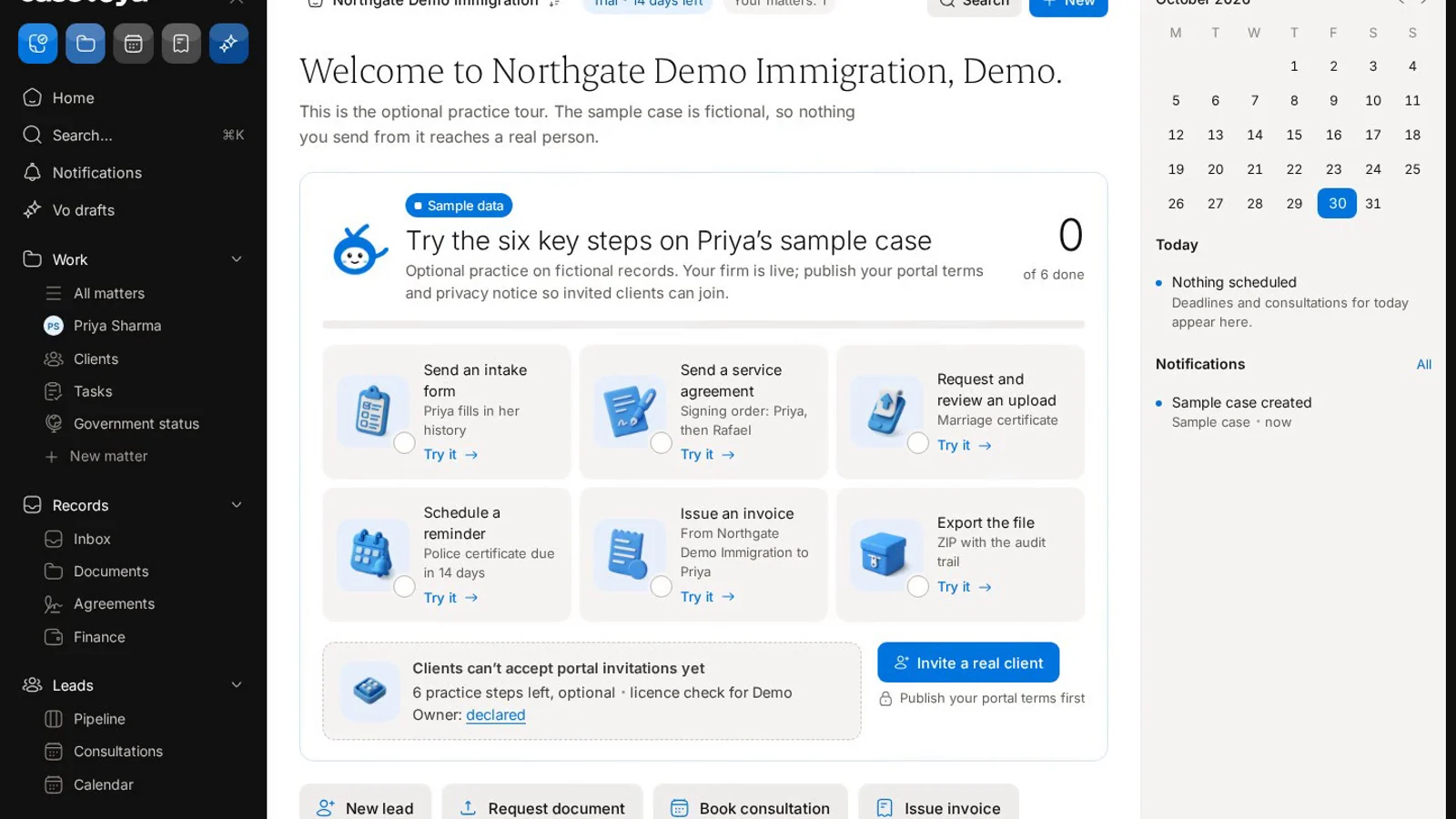
Task: Mark 'Send a service agreement' step circle
Action: click(x=662, y=443)
